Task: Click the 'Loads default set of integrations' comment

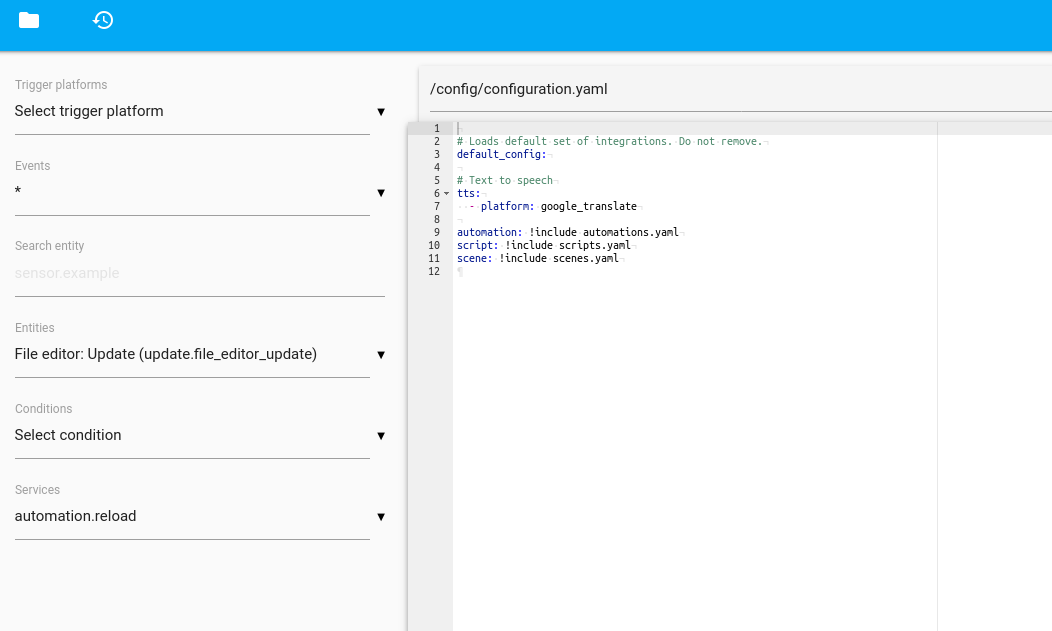Action: (609, 142)
